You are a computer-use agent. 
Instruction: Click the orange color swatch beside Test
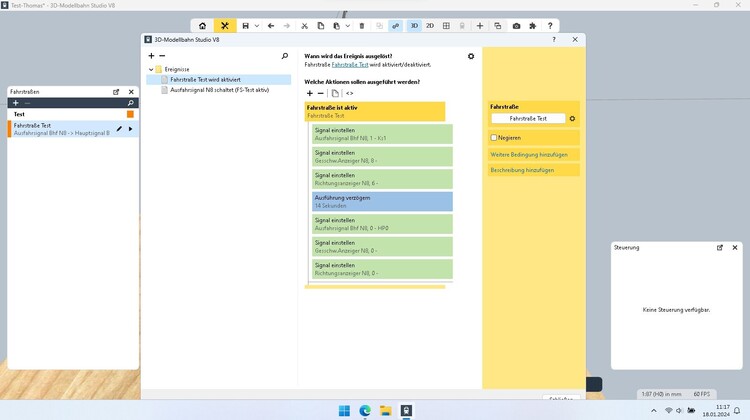(x=130, y=115)
